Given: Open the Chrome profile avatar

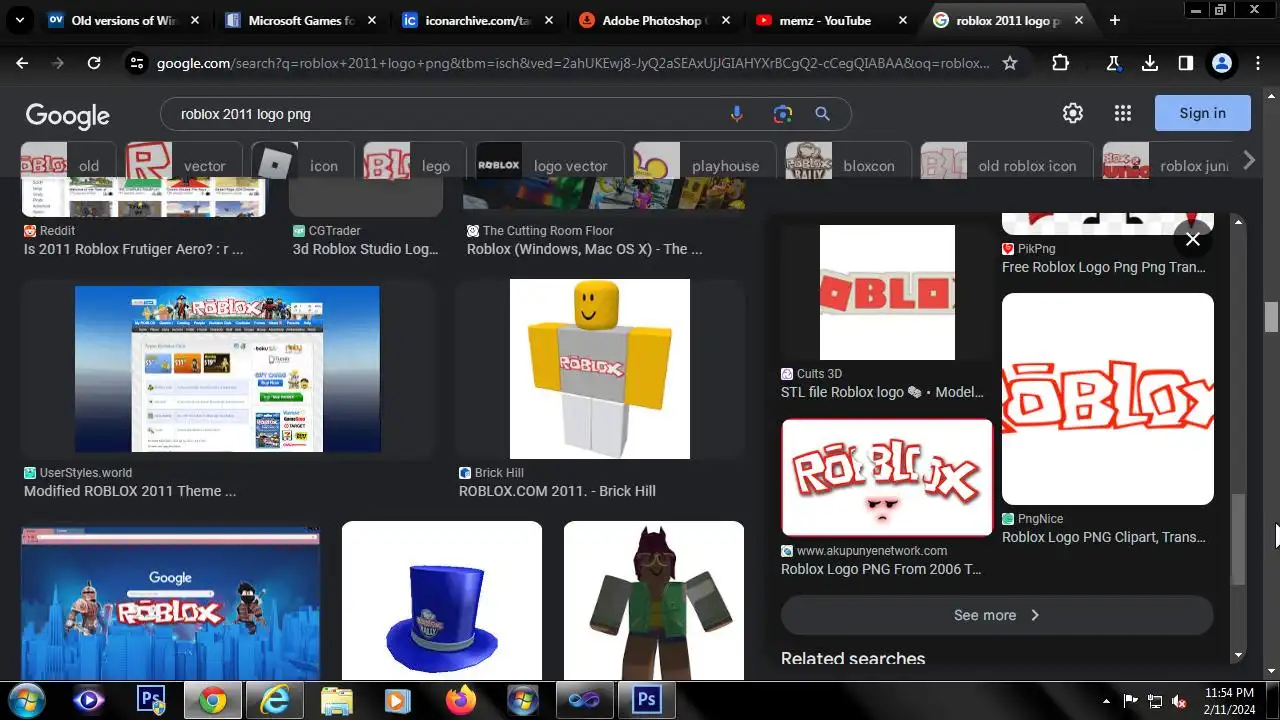Looking at the screenshot, I should pyautogui.click(x=1221, y=63).
